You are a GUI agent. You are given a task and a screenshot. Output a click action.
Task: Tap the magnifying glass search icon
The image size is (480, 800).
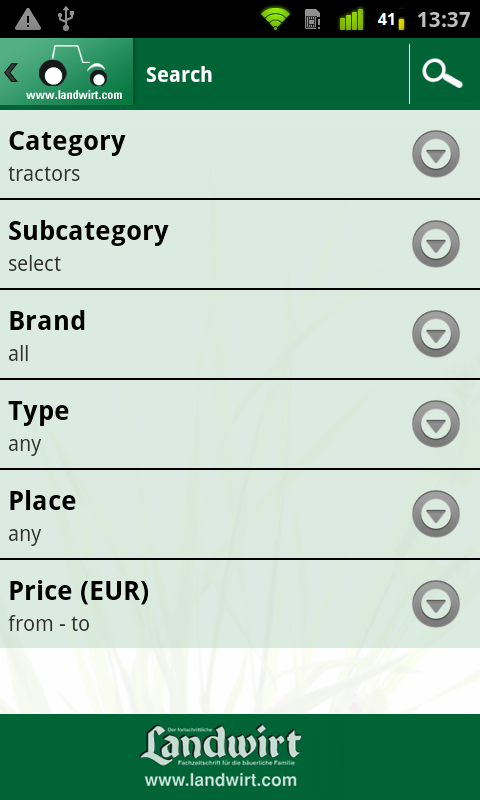pyautogui.click(x=442, y=74)
